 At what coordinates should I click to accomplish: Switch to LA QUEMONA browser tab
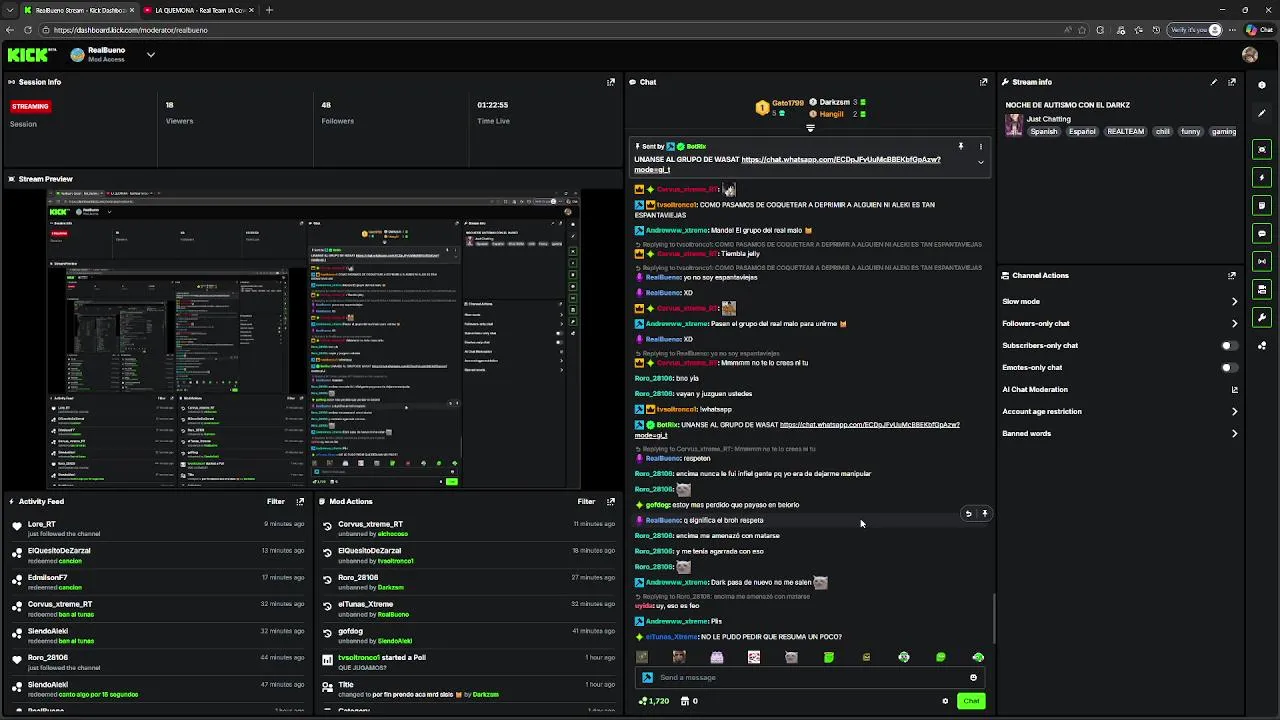tap(199, 10)
